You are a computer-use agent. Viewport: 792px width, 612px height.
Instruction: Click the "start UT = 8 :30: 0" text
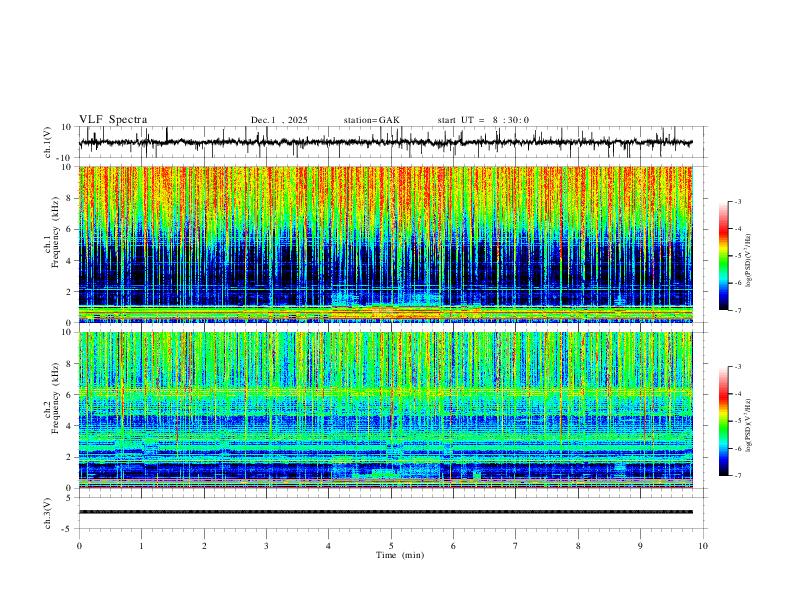(x=483, y=120)
